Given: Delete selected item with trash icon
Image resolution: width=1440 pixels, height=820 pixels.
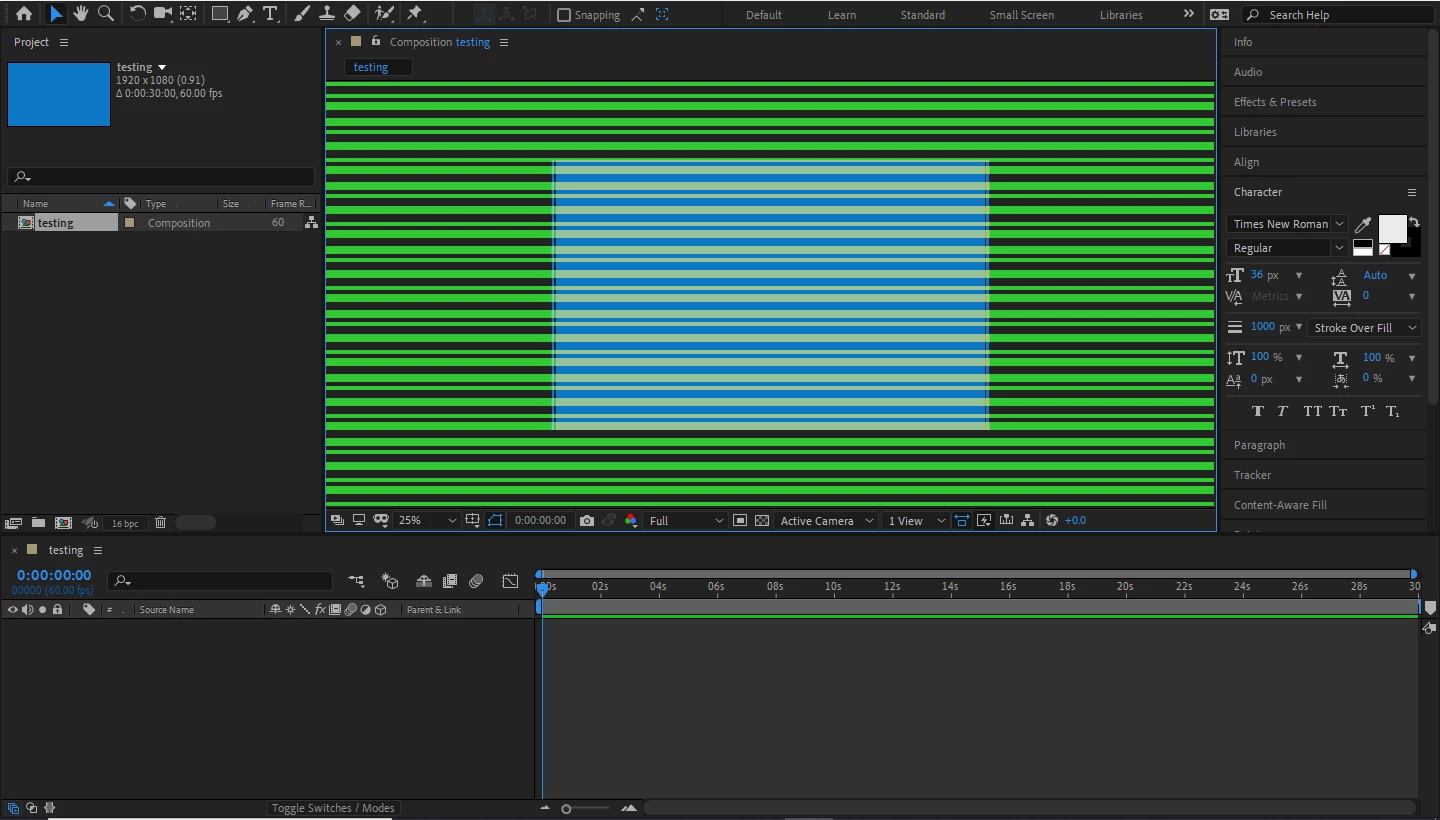Looking at the screenshot, I should [x=160, y=522].
